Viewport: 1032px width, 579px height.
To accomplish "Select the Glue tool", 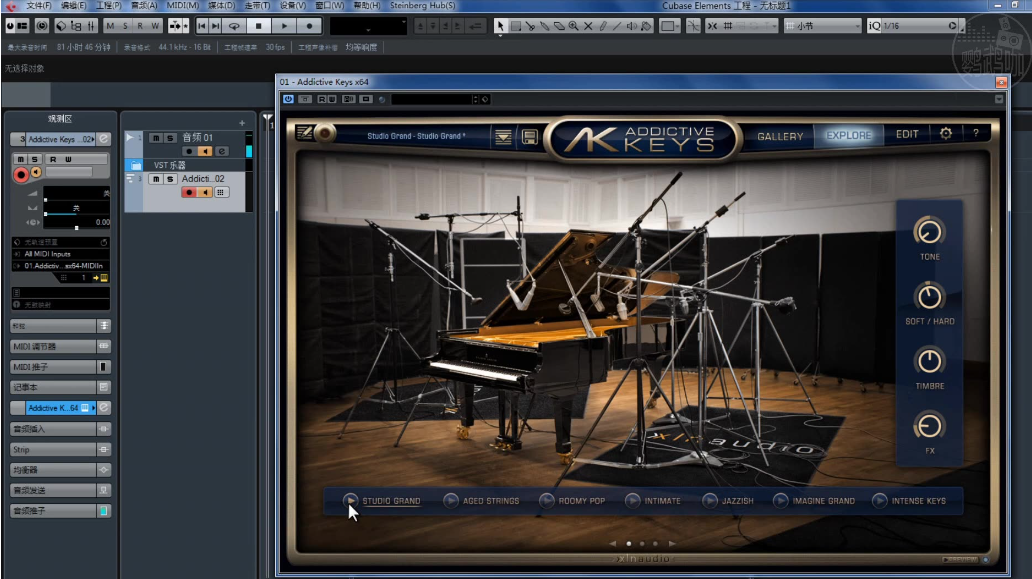I will coord(544,26).
